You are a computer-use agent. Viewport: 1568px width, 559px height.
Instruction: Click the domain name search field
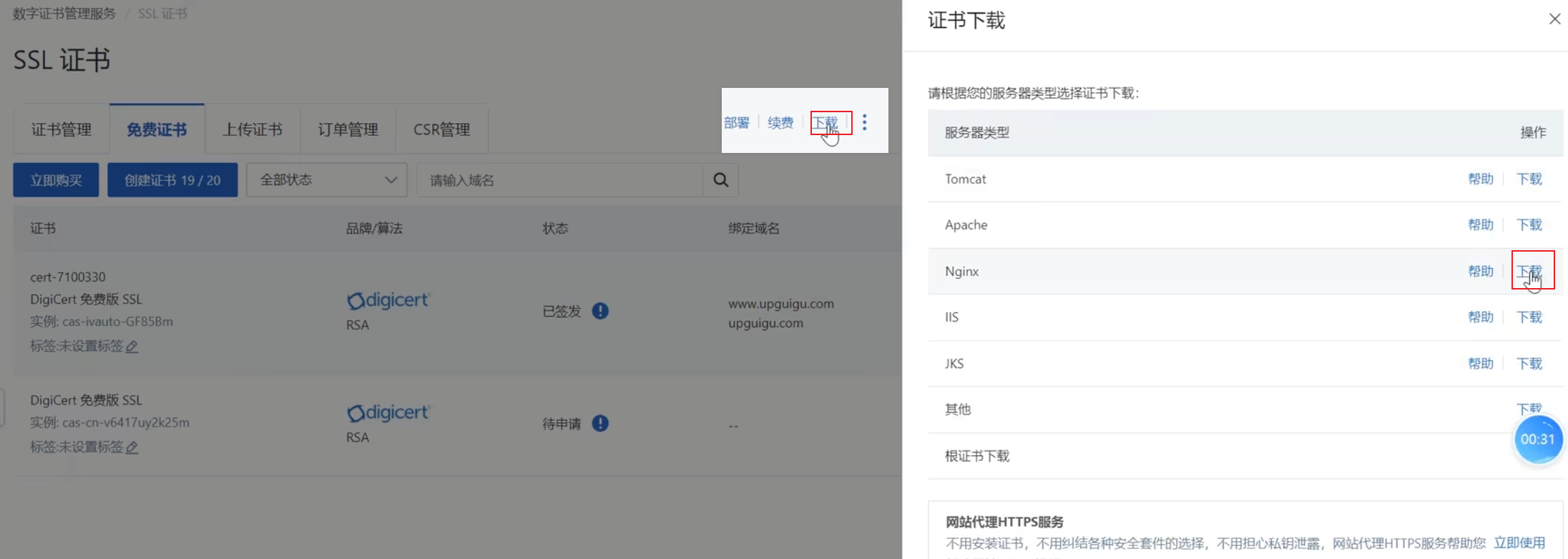click(559, 180)
